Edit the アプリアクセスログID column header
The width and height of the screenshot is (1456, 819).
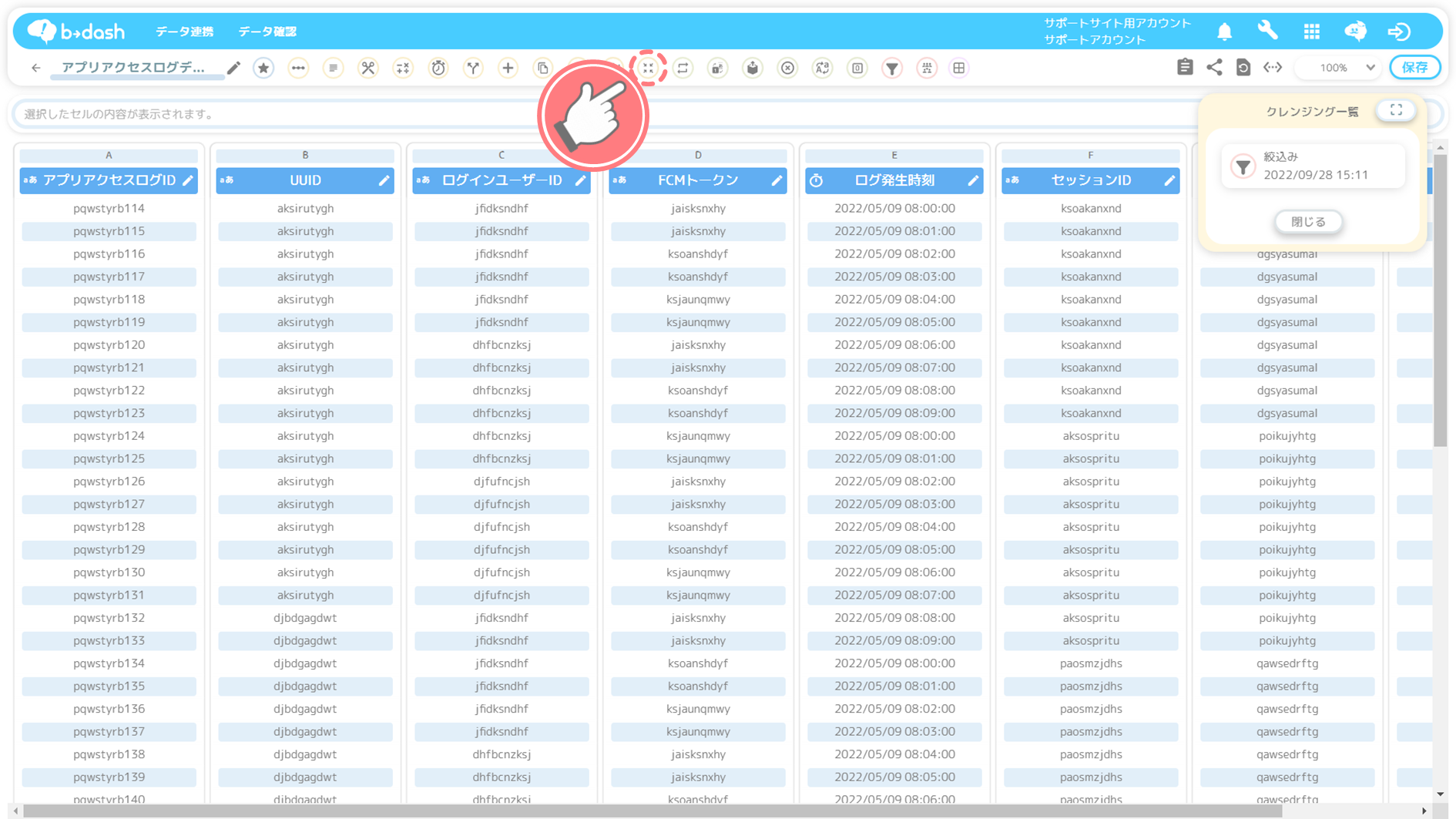click(188, 180)
